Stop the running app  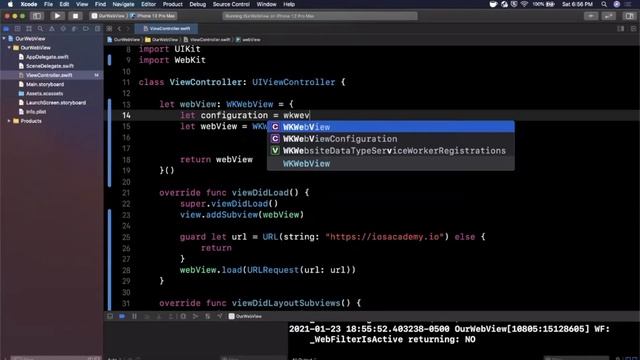[76, 16]
